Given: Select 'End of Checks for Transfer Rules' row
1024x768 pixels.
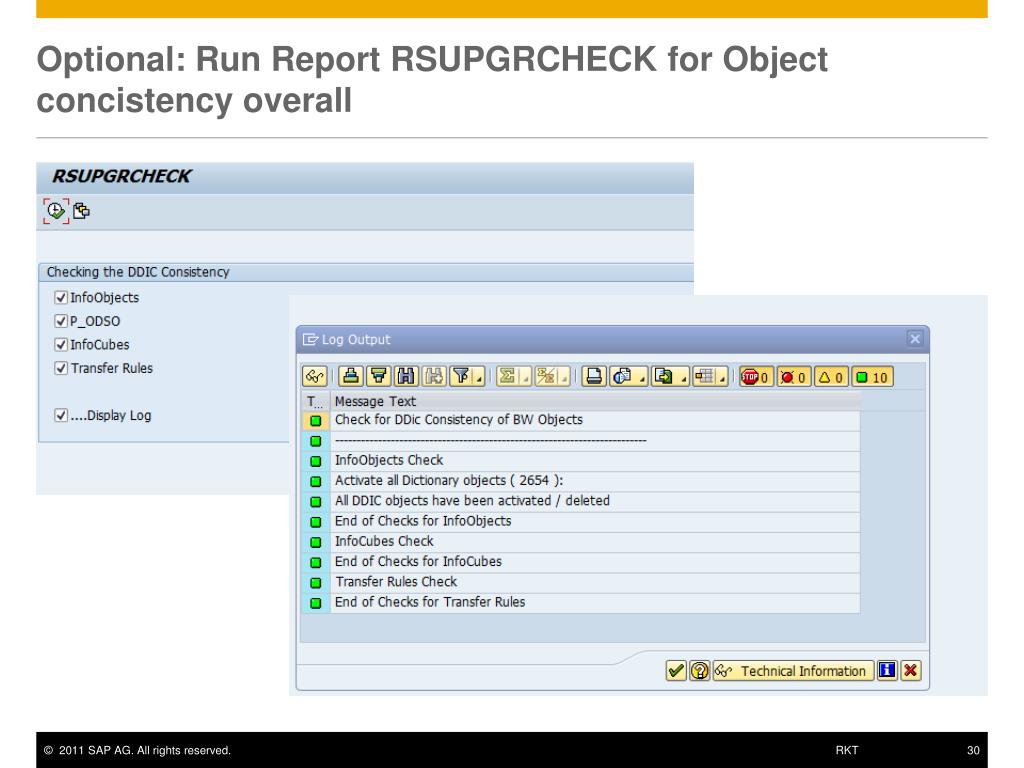Looking at the screenshot, I should [581, 602].
